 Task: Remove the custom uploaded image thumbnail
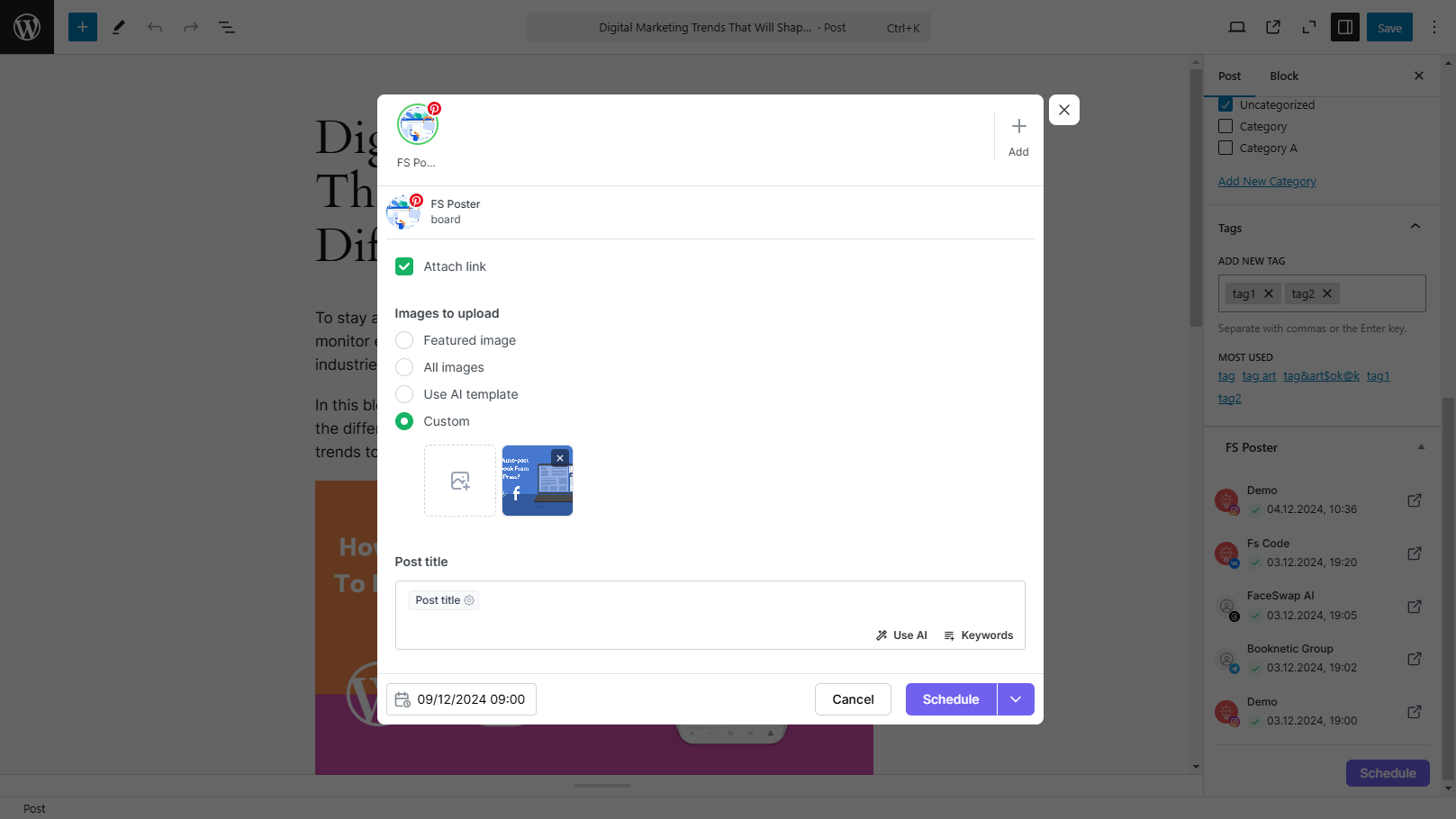tap(560, 458)
